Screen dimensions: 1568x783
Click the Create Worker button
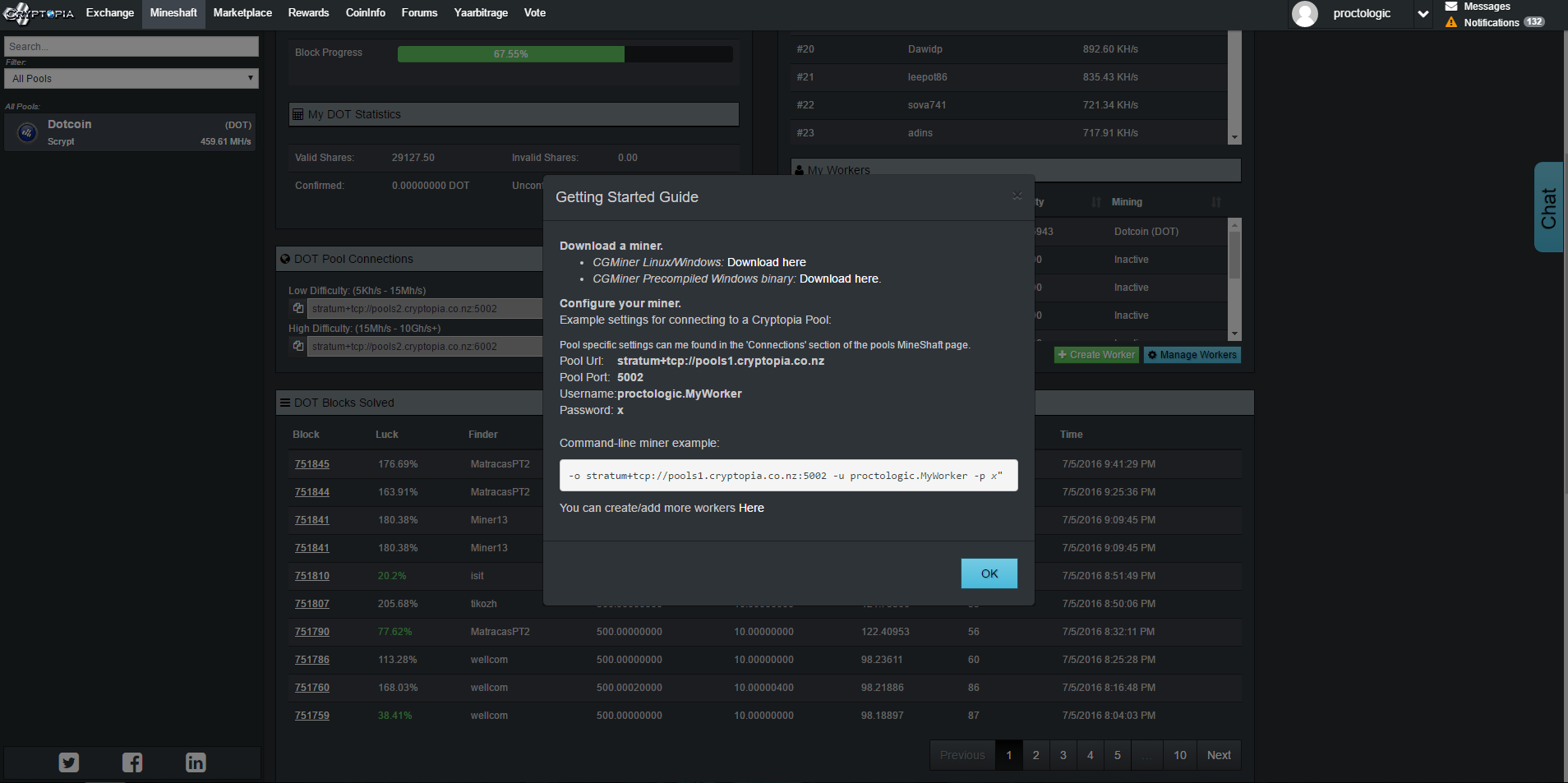coord(1096,355)
